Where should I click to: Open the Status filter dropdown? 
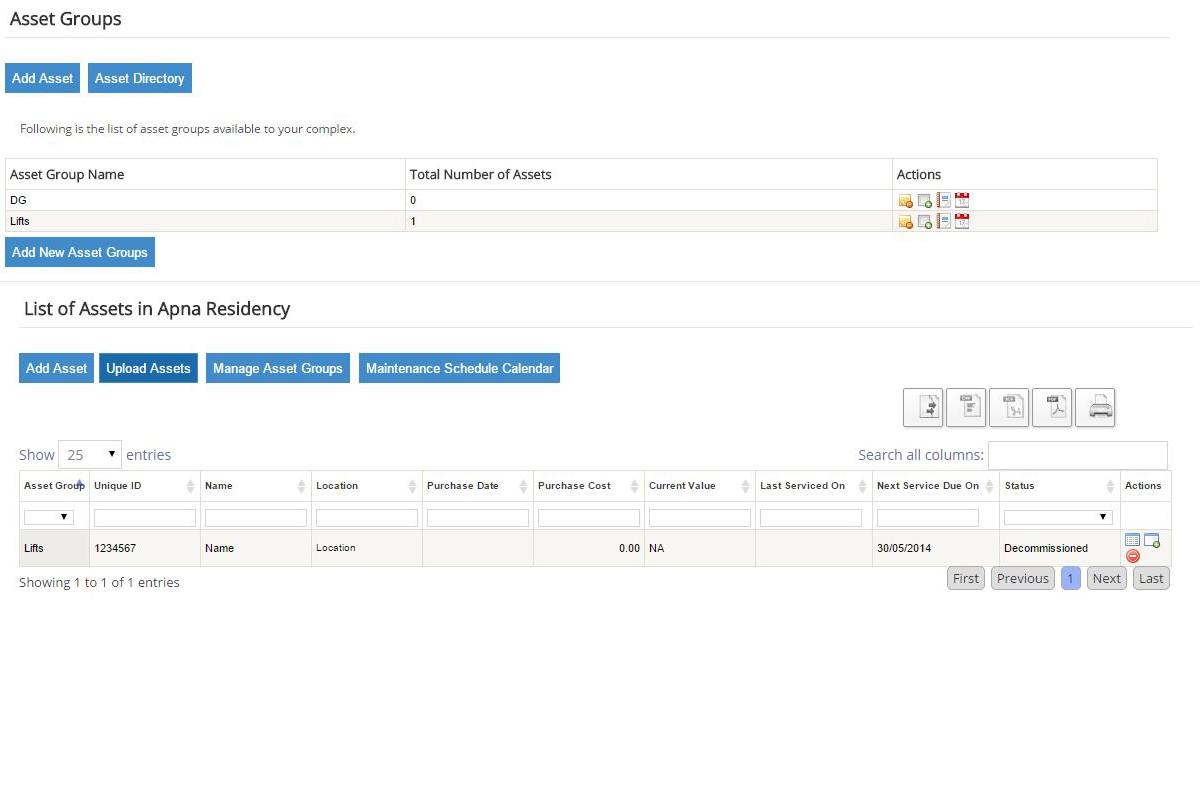pyautogui.click(x=1057, y=517)
